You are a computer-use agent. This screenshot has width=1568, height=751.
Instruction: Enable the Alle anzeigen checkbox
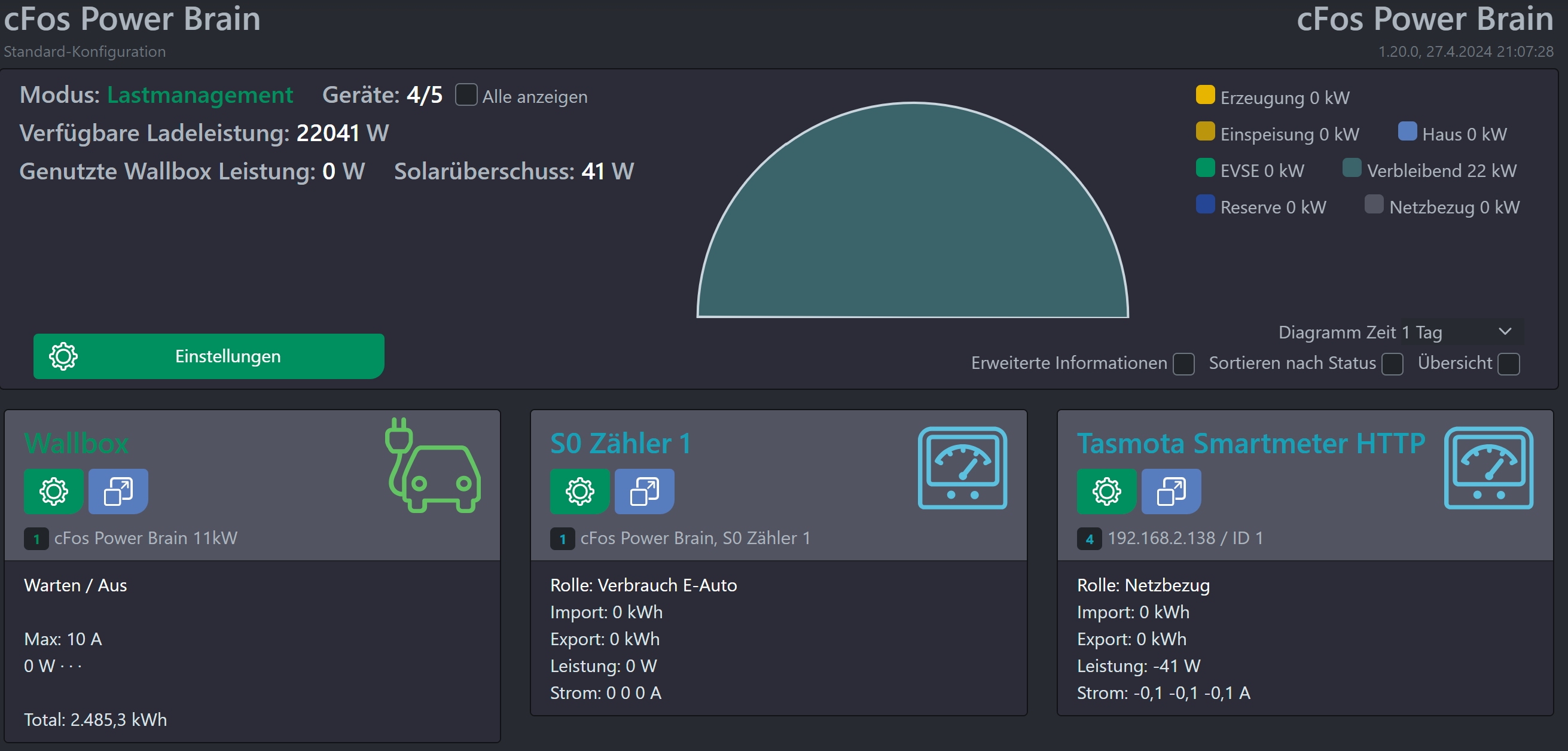coord(466,95)
